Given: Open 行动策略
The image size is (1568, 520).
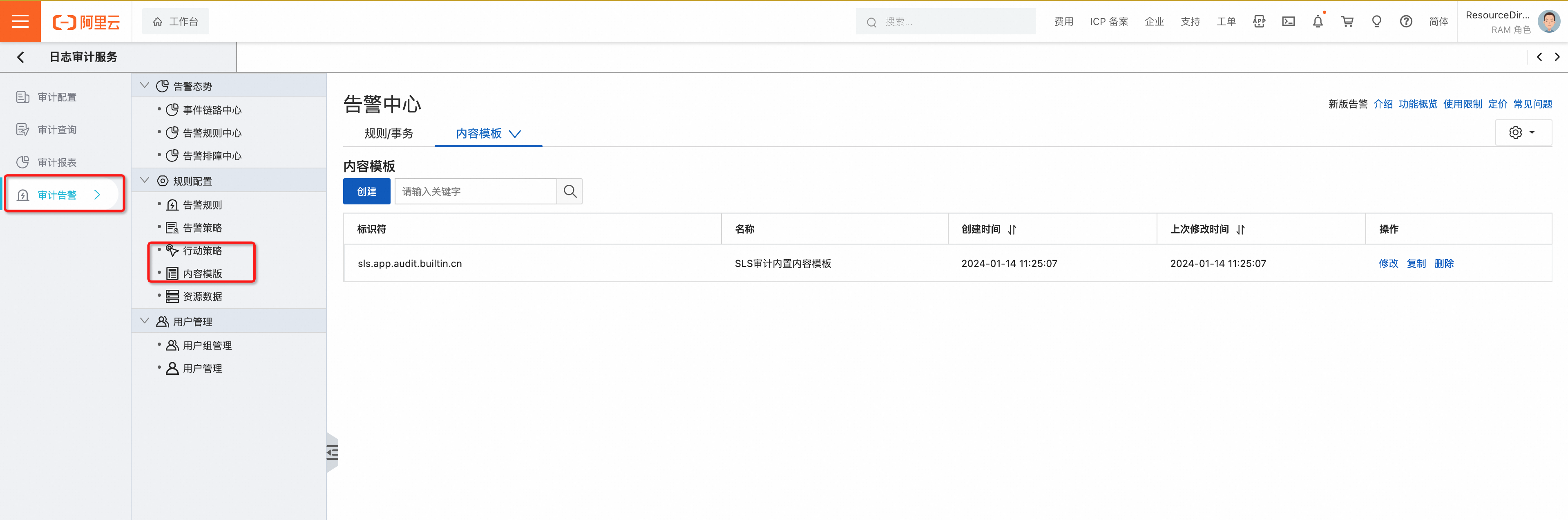Looking at the screenshot, I should click(x=202, y=251).
